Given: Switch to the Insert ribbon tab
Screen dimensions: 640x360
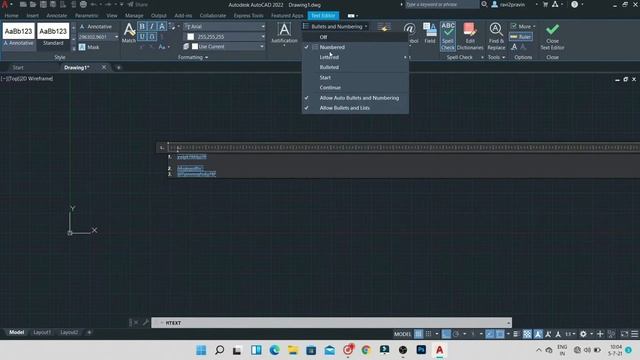Looking at the screenshot, I should (x=33, y=16).
